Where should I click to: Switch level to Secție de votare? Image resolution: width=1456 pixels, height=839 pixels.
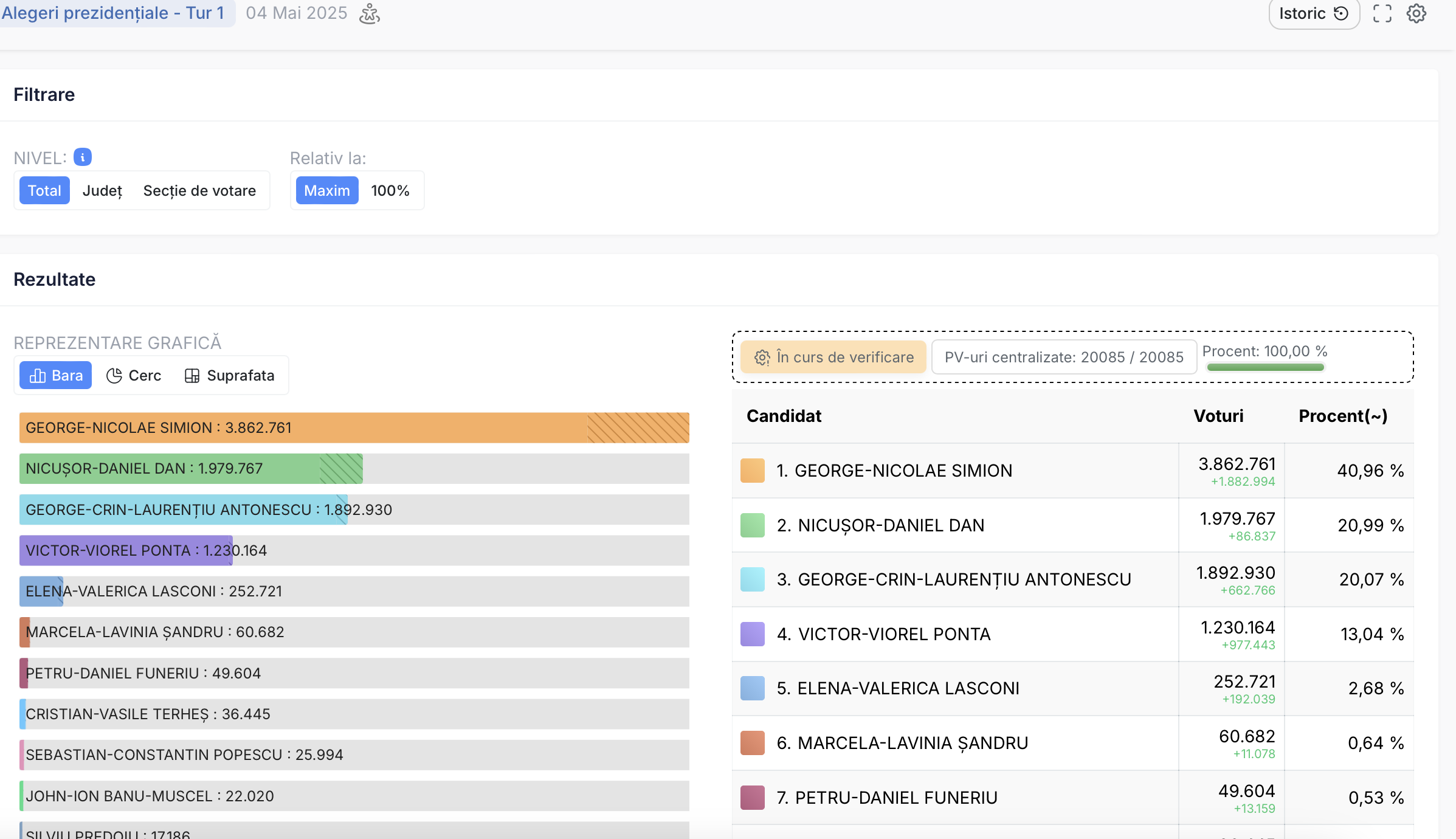coord(199,191)
